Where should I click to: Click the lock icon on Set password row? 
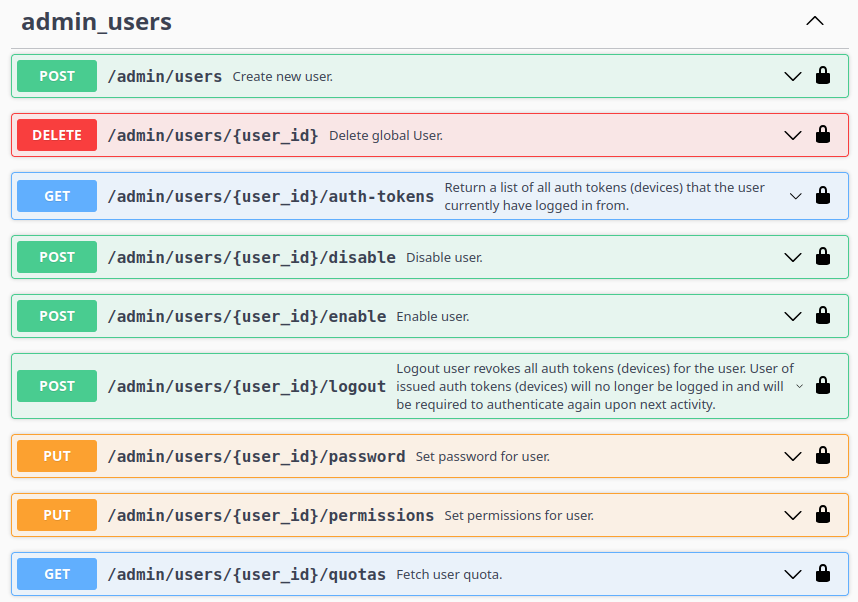(x=823, y=456)
